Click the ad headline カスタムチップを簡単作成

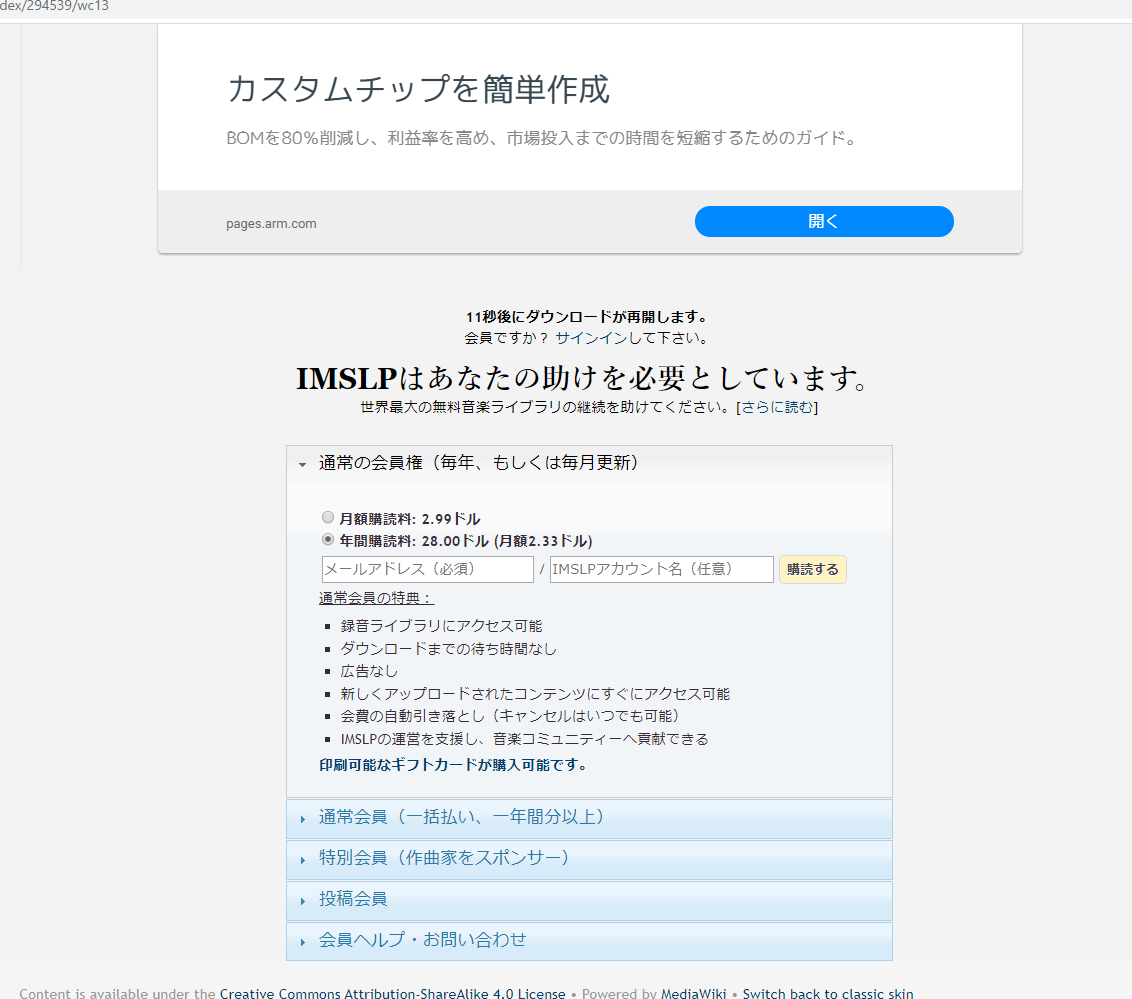pos(418,89)
